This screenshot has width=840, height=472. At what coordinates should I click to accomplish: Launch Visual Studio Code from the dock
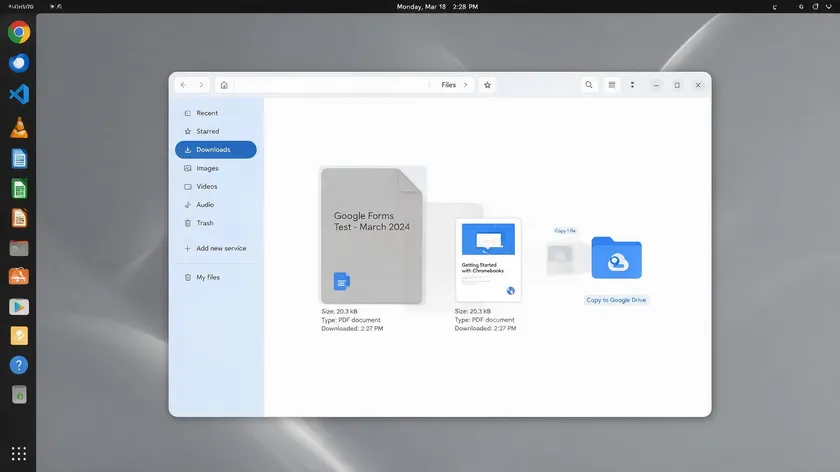19,94
